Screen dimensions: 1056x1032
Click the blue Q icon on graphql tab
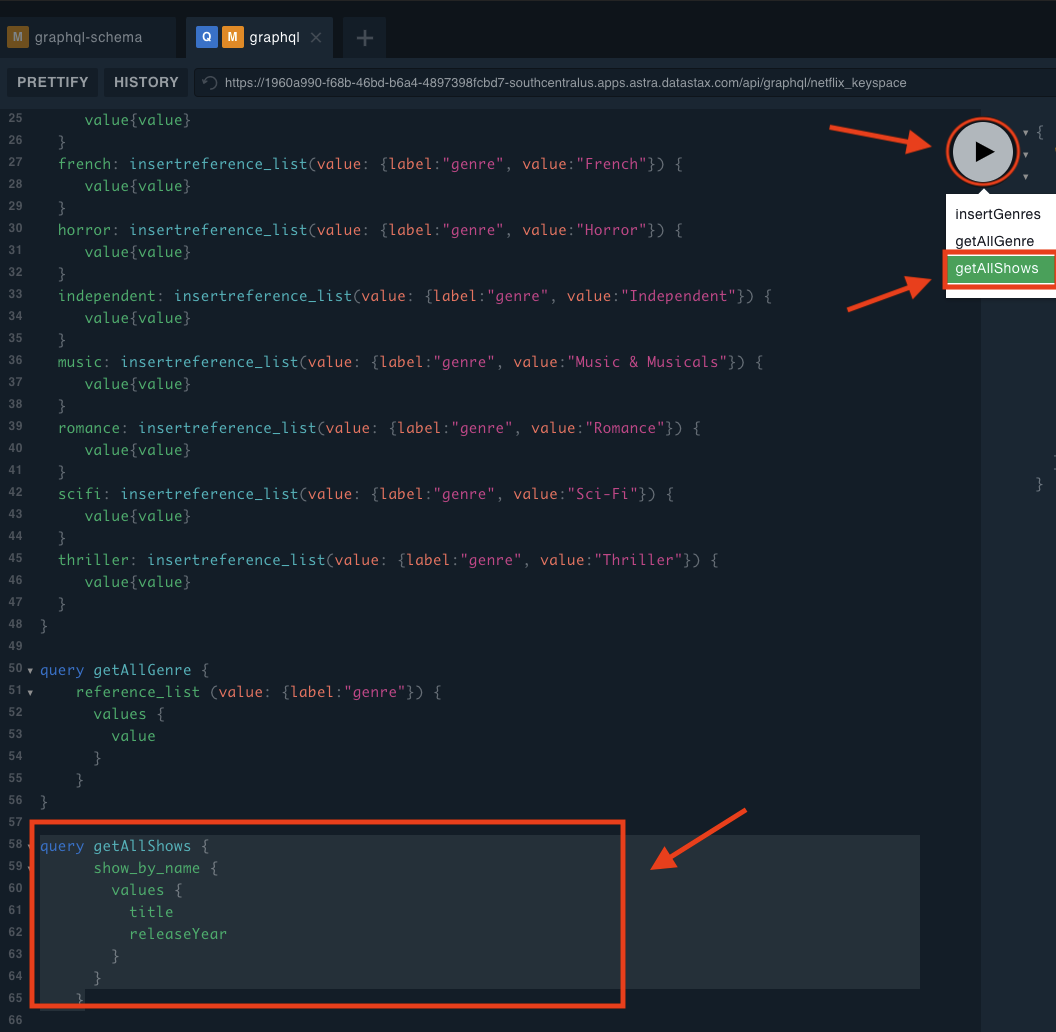pyautogui.click(x=207, y=37)
